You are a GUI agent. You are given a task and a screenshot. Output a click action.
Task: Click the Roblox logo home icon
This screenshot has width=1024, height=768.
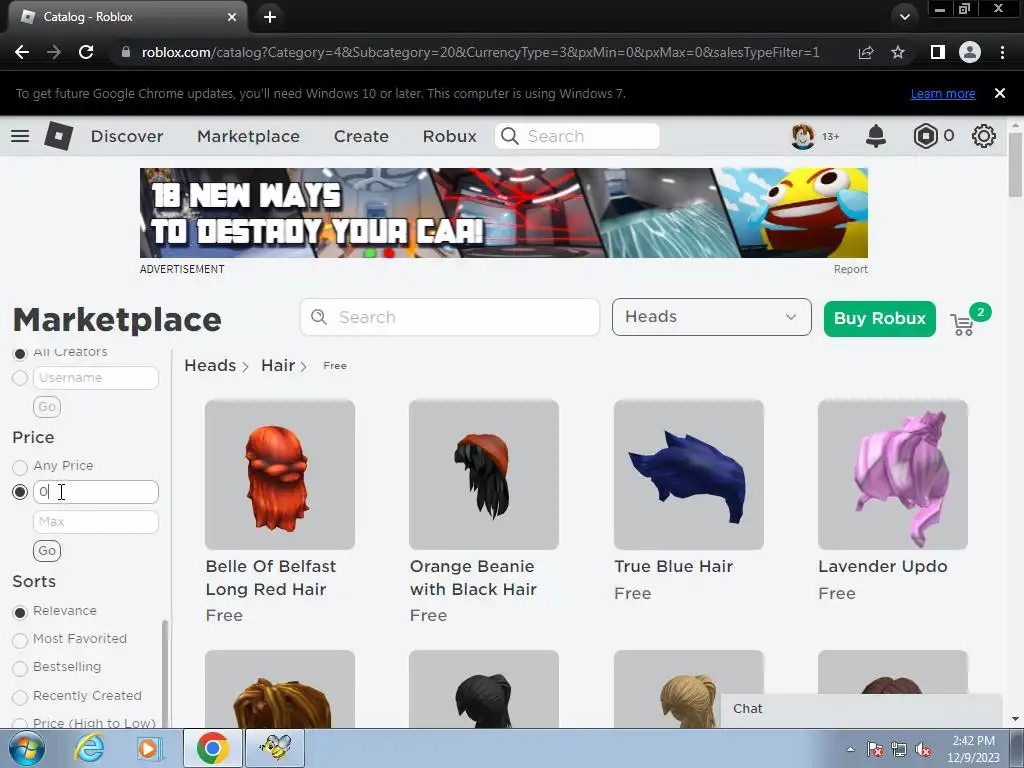pyautogui.click(x=58, y=136)
